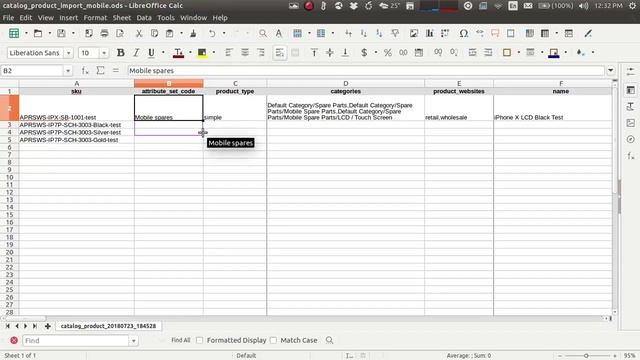The height and width of the screenshot is (360, 640).
Task: Toggle Center Horizontally alignment
Action: [x=244, y=53]
